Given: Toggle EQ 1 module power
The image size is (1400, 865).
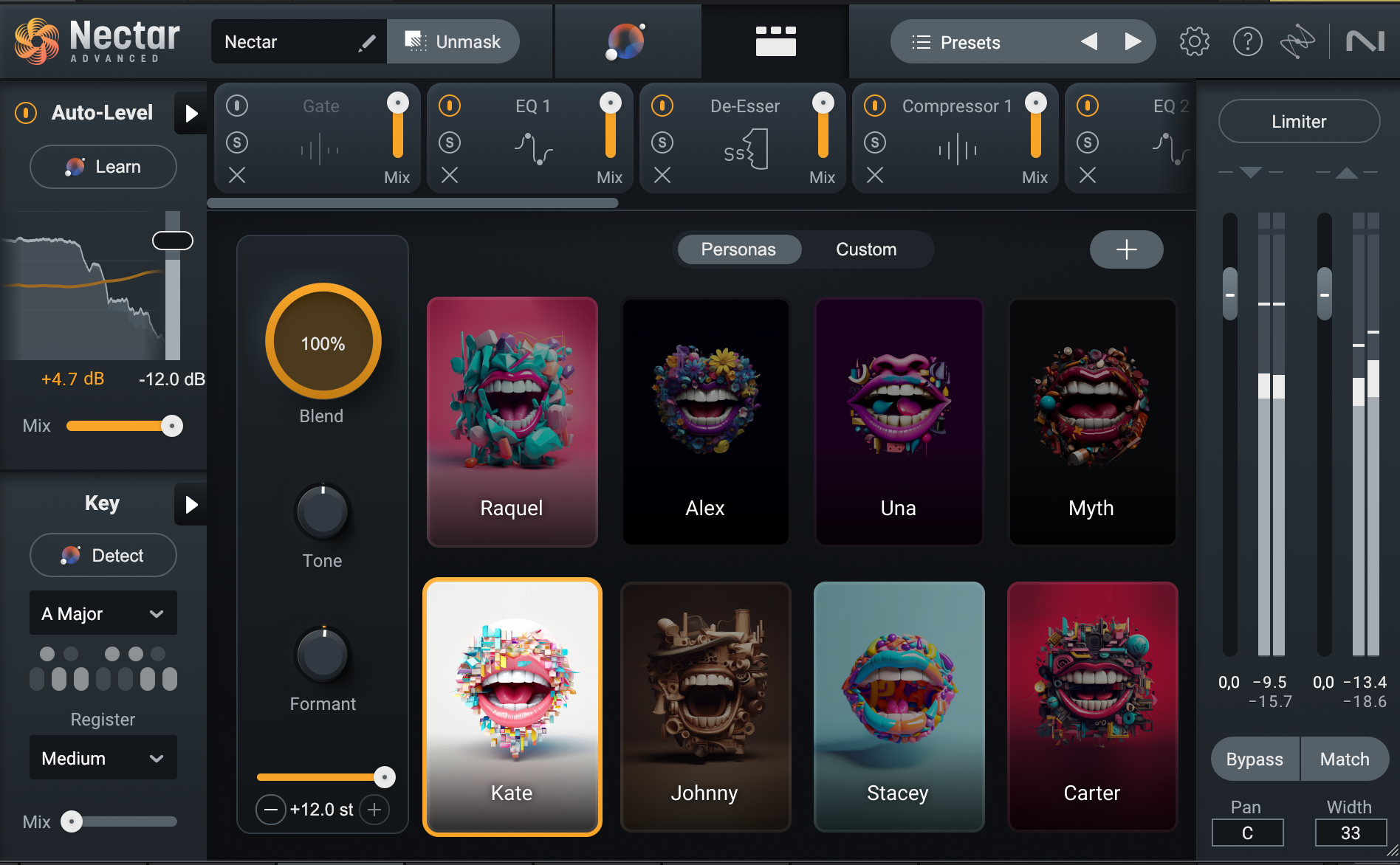Looking at the screenshot, I should pyautogui.click(x=450, y=106).
